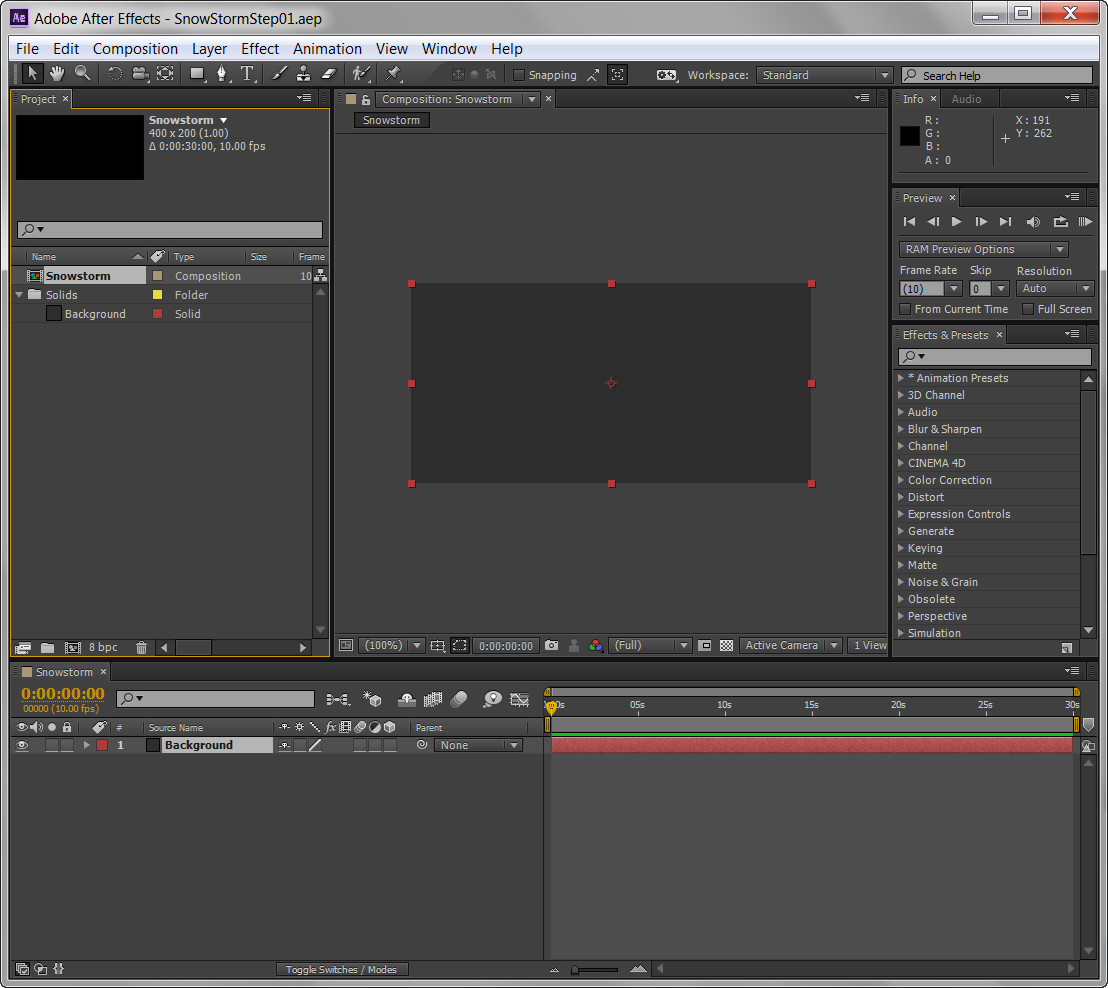Open the Layer menu
Screen dimensions: 1108x988
[x=209, y=49]
